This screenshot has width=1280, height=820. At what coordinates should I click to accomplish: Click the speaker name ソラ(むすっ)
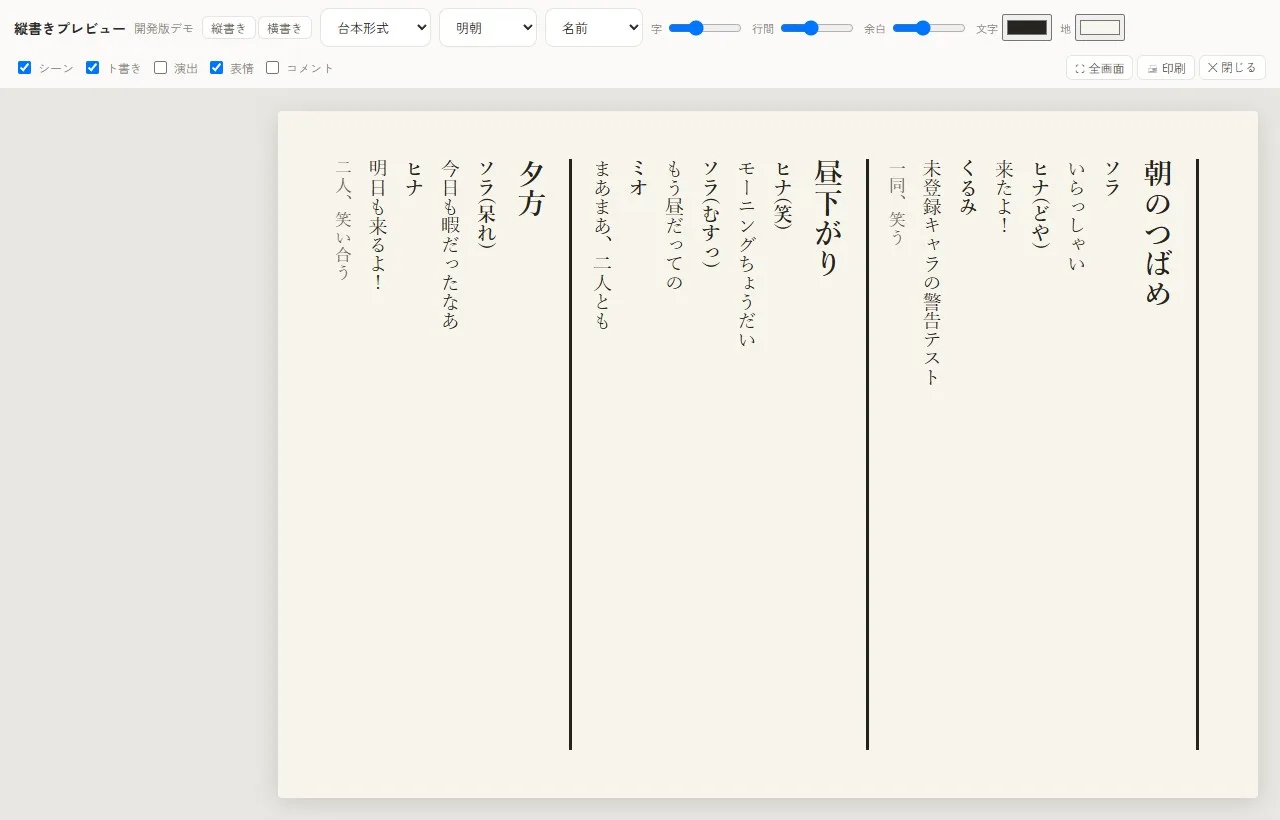pyautogui.click(x=711, y=215)
